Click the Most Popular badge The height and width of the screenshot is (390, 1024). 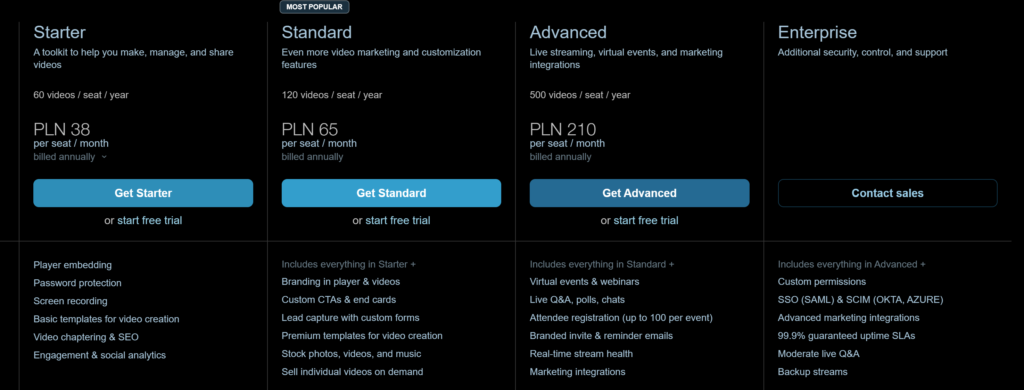315,7
